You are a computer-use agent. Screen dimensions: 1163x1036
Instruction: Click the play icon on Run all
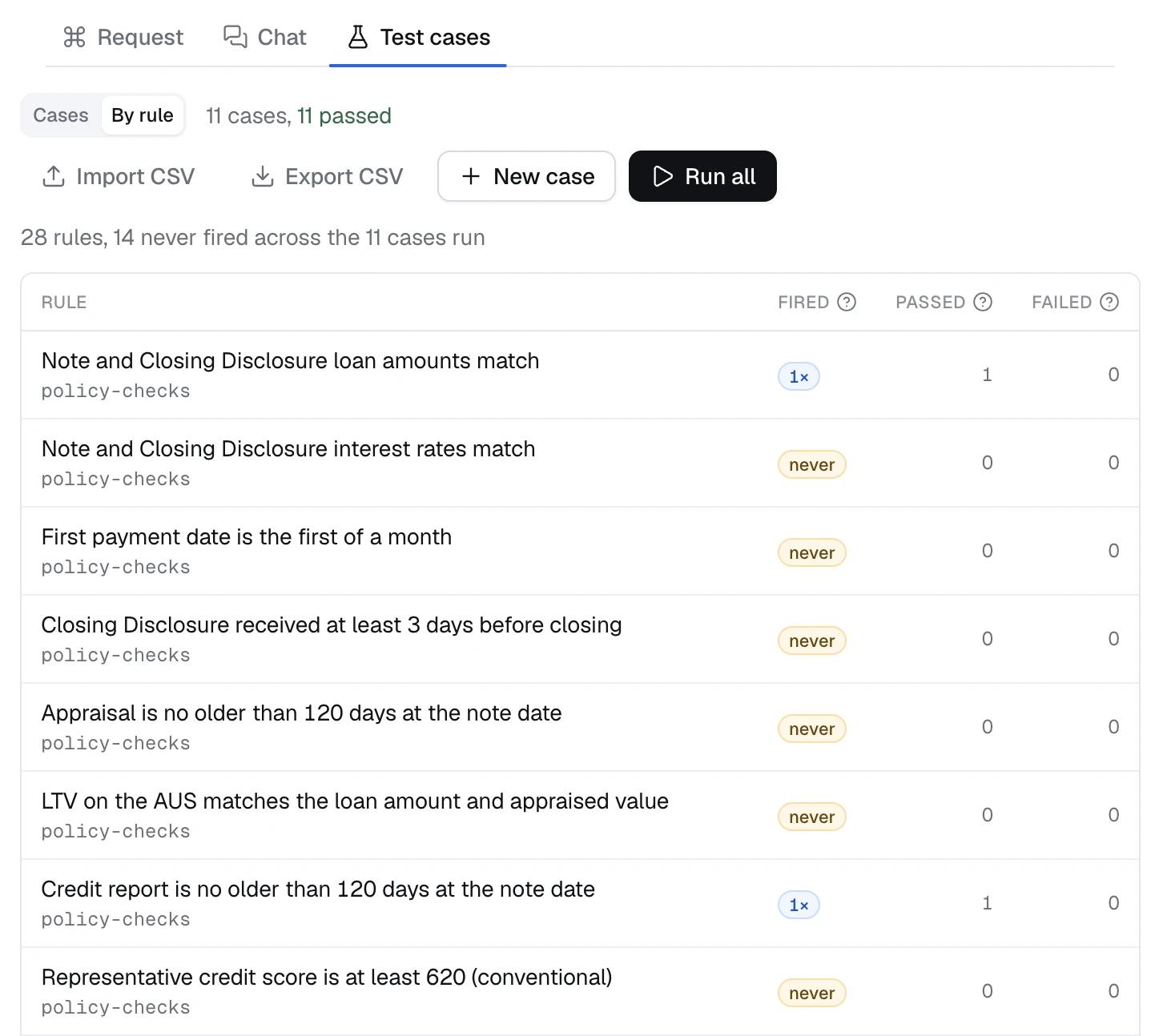click(663, 176)
